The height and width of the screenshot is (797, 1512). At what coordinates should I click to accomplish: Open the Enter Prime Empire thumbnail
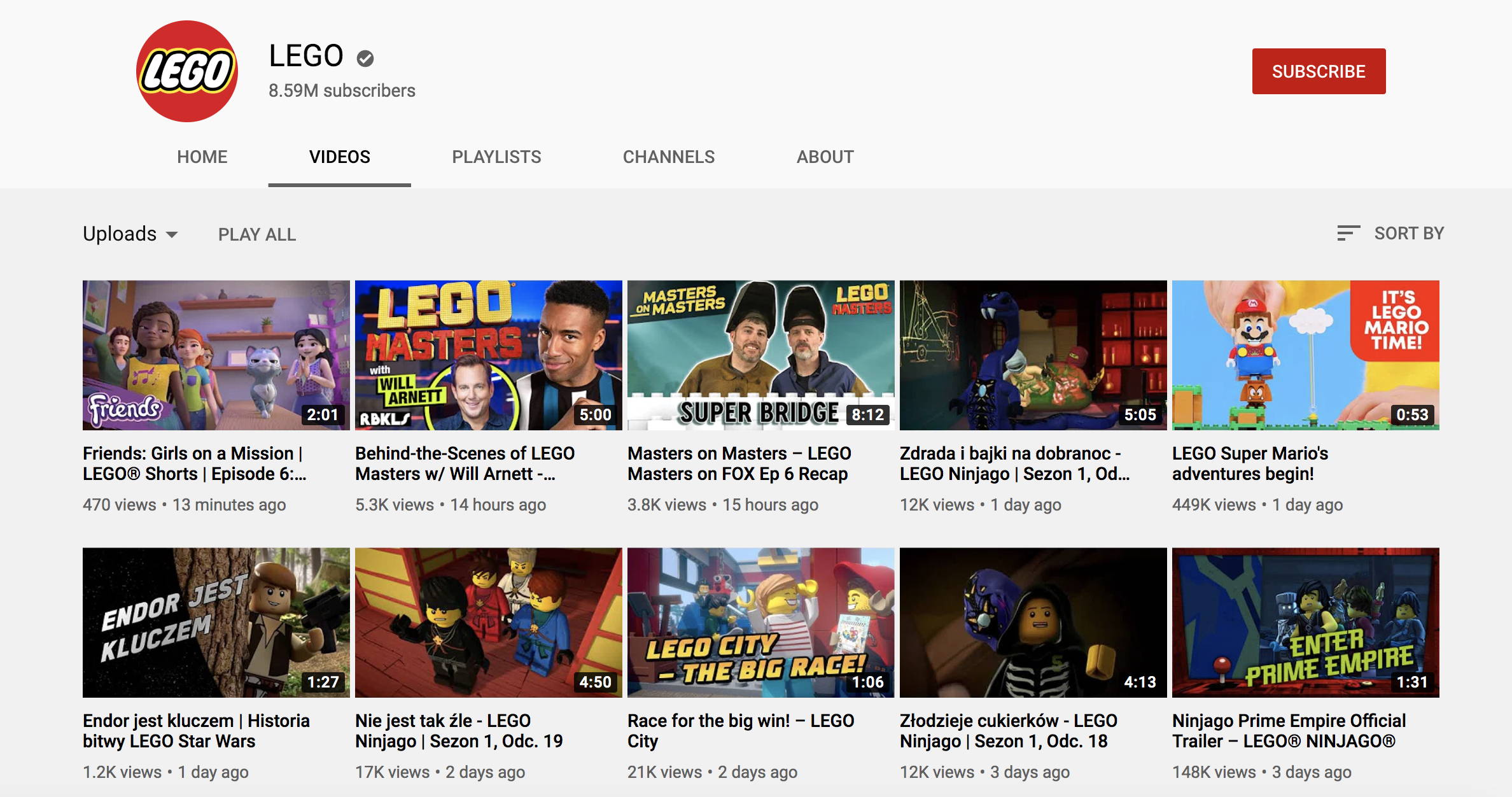click(1306, 623)
